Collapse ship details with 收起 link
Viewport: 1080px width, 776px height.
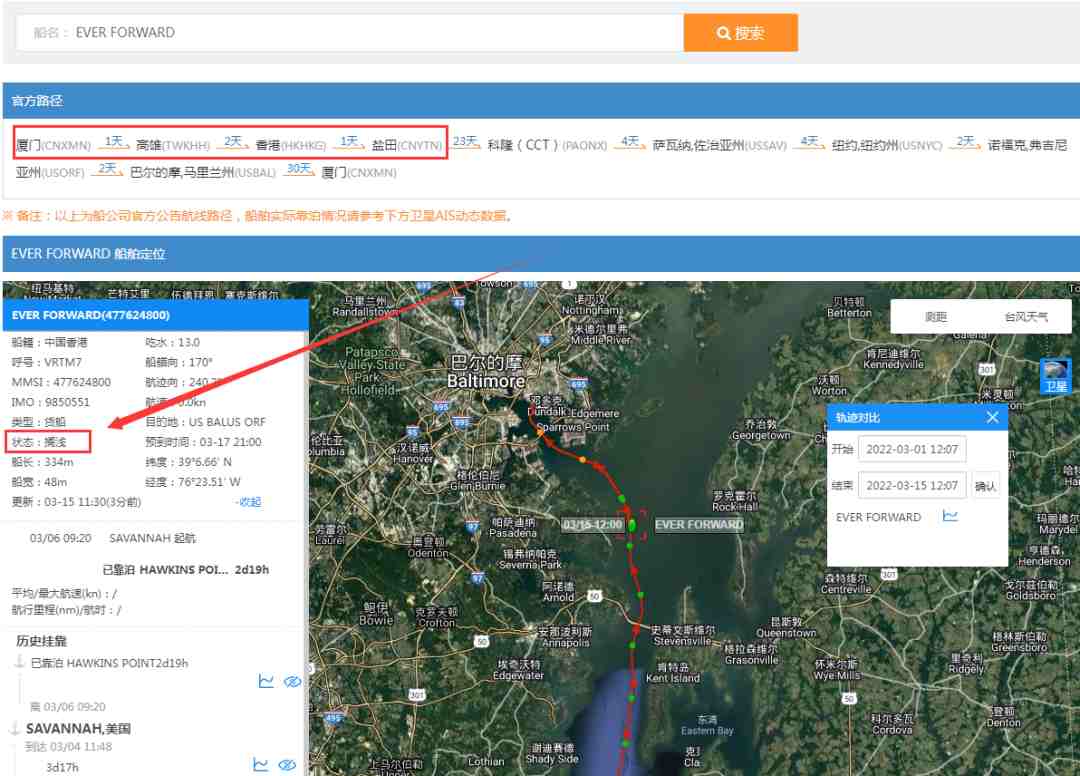(x=249, y=502)
